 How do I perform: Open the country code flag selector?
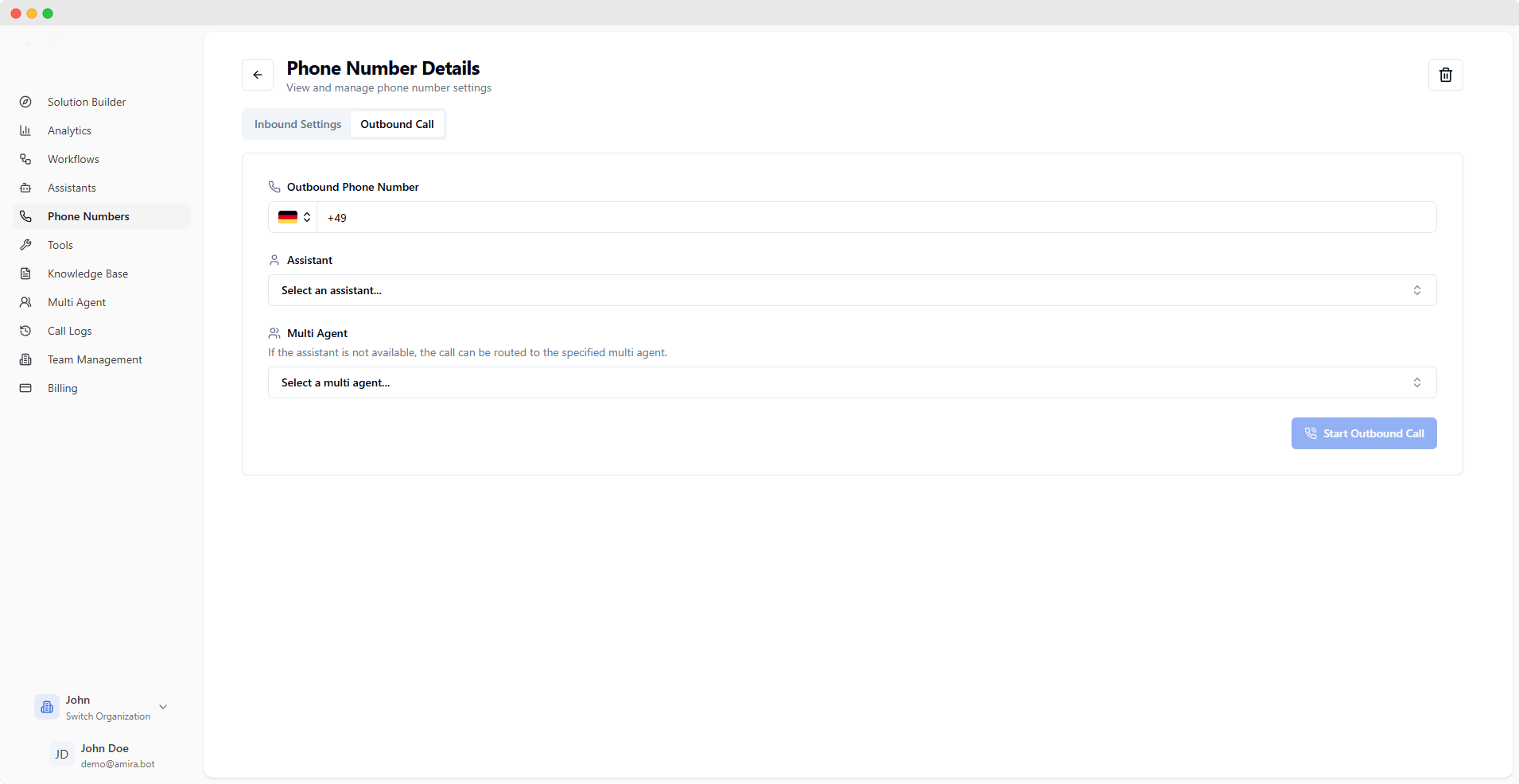coord(292,217)
